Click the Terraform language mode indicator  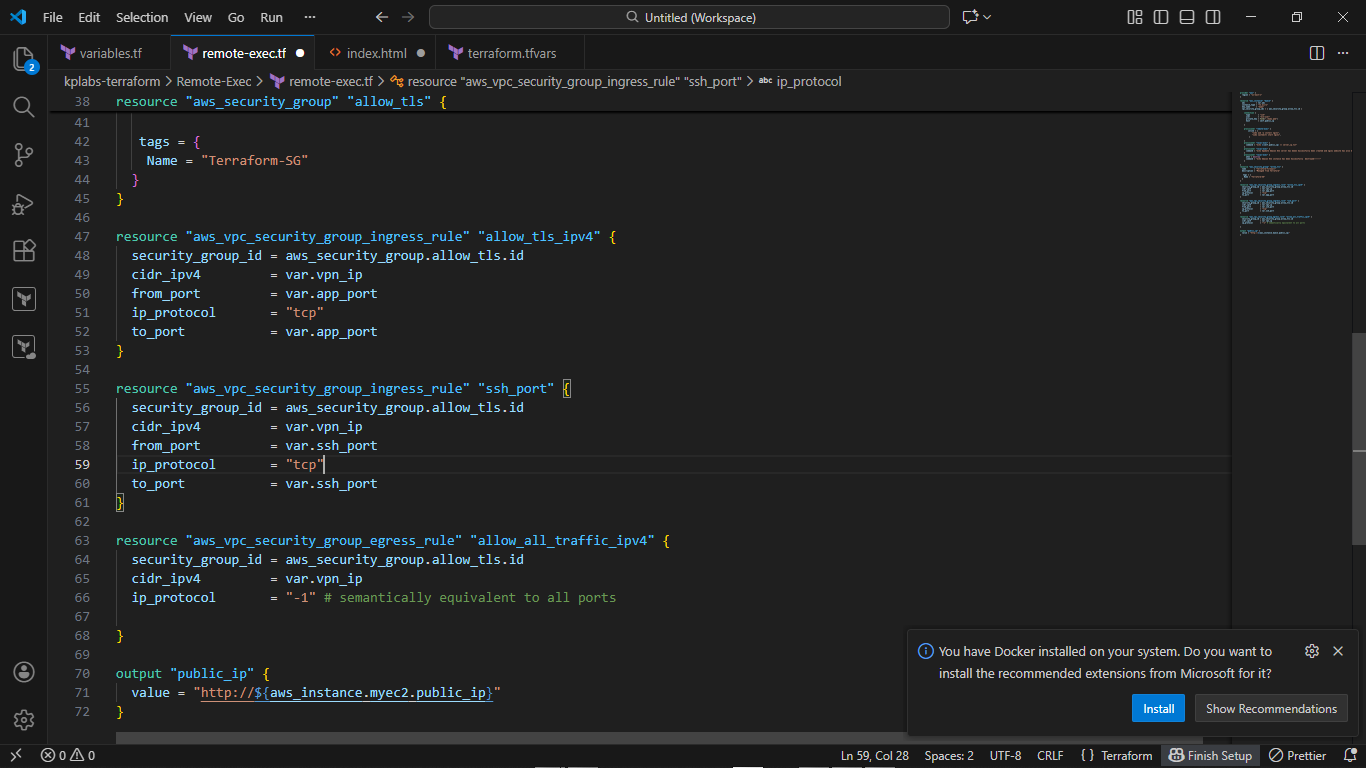[1116, 755]
